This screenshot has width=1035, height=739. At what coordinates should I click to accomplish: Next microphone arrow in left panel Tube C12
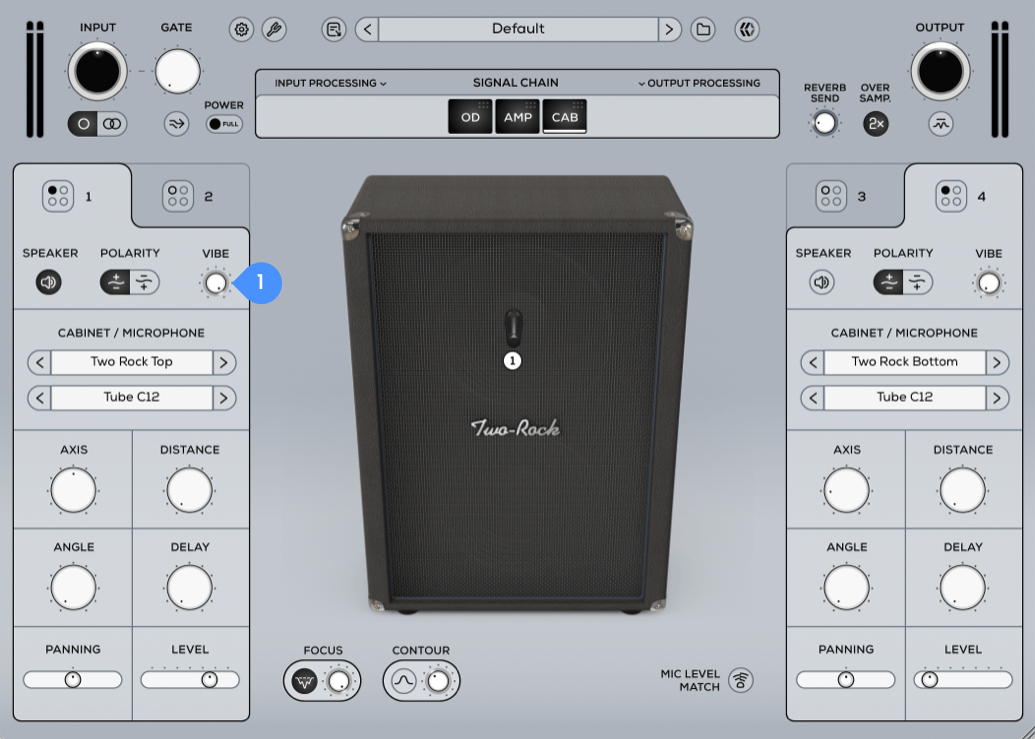pos(224,398)
